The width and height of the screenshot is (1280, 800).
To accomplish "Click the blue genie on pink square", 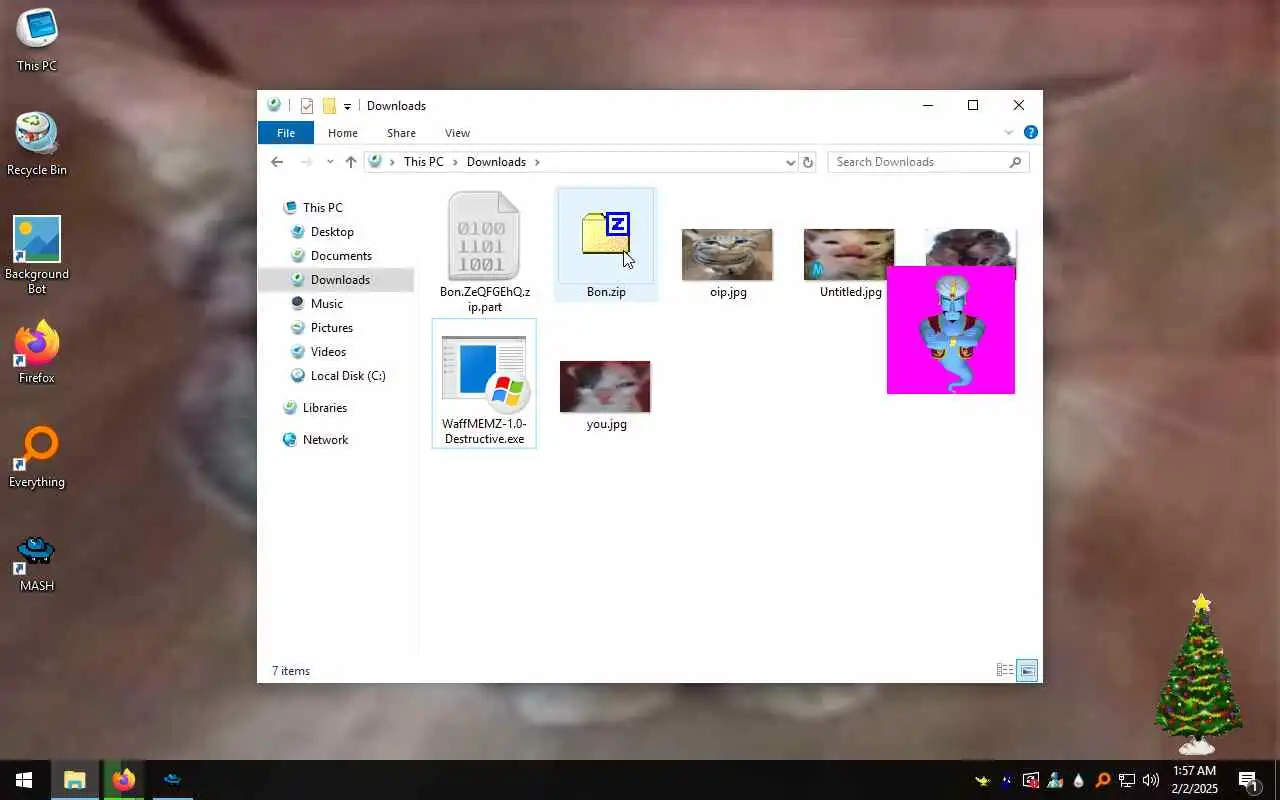I will (951, 330).
